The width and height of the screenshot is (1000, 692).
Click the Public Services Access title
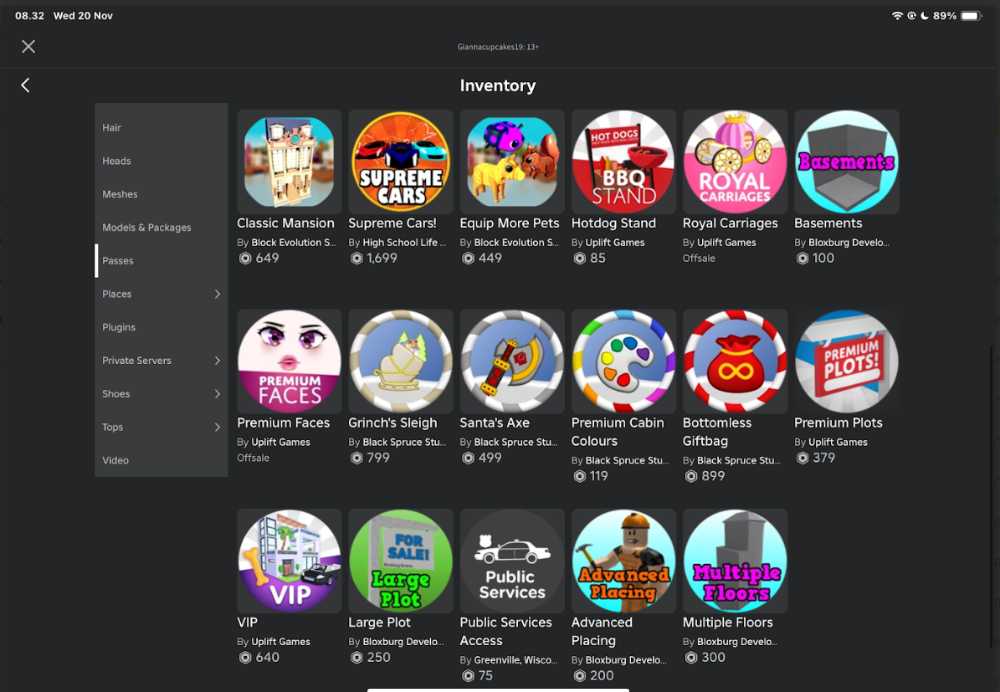click(506, 631)
